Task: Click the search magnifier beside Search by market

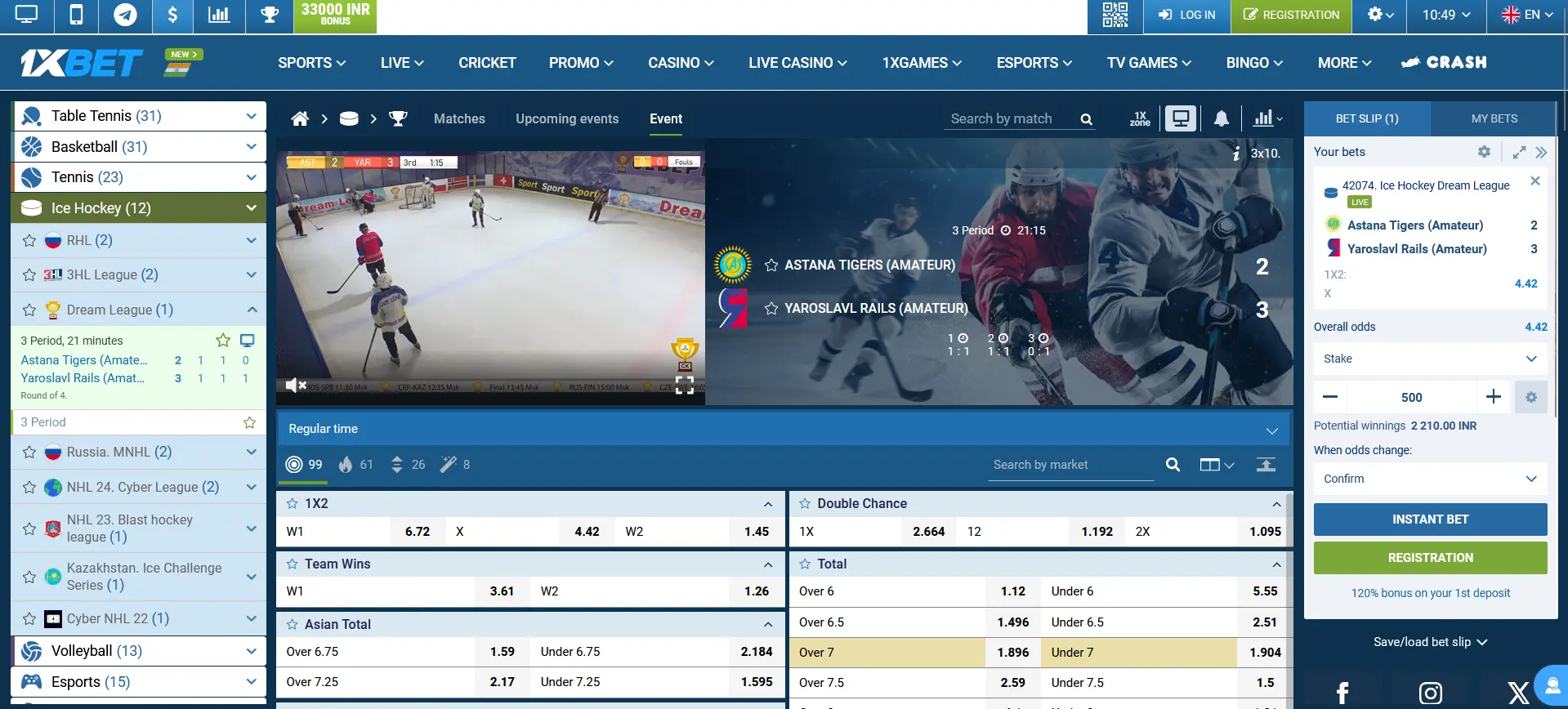Action: [x=1173, y=465]
